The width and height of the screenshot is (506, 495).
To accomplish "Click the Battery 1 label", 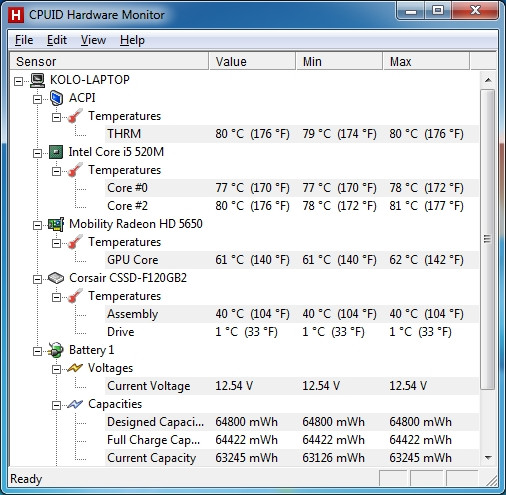I will [x=92, y=350].
